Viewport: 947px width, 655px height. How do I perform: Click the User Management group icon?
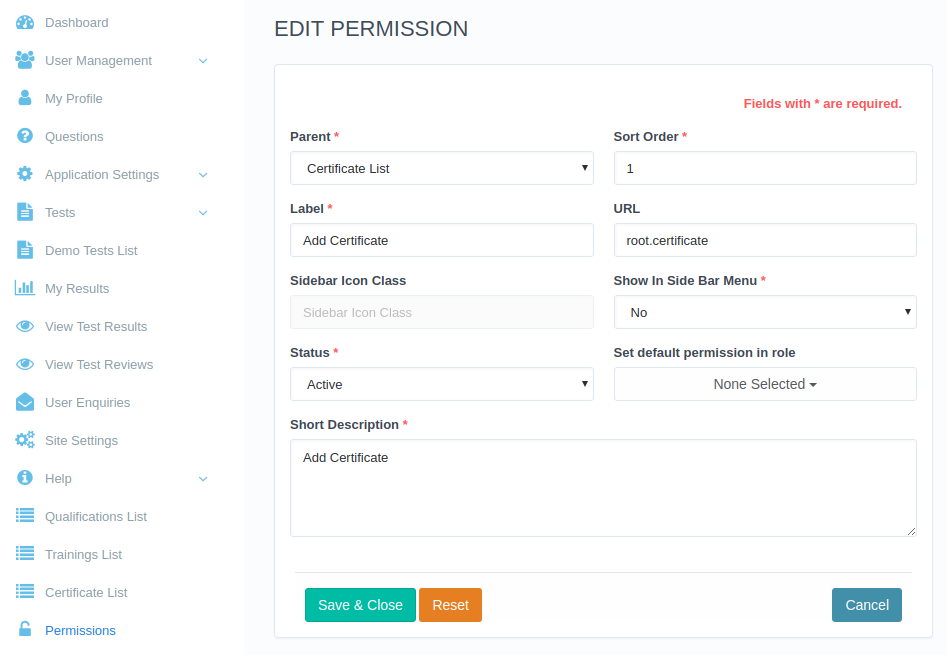[x=25, y=60]
